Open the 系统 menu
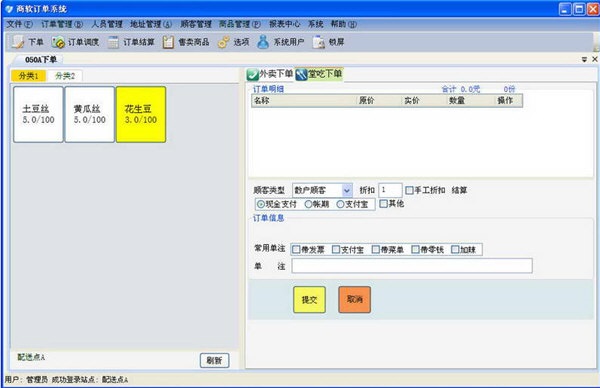Screen dimensions: 600x388 coord(316,24)
